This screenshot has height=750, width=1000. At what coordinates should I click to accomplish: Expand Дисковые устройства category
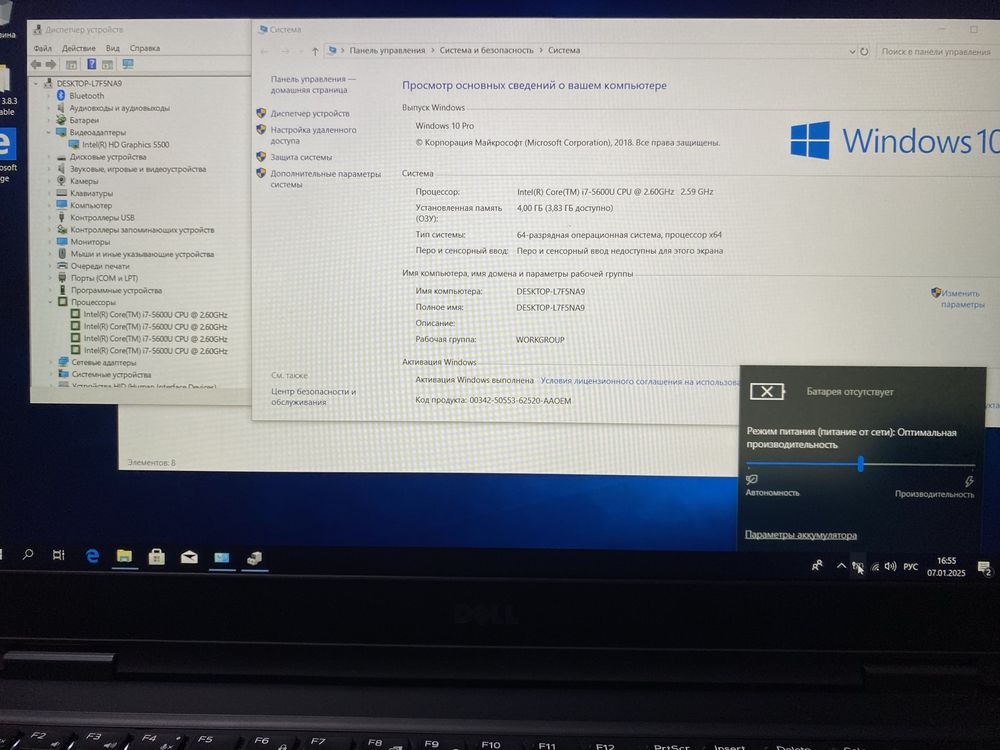point(49,157)
